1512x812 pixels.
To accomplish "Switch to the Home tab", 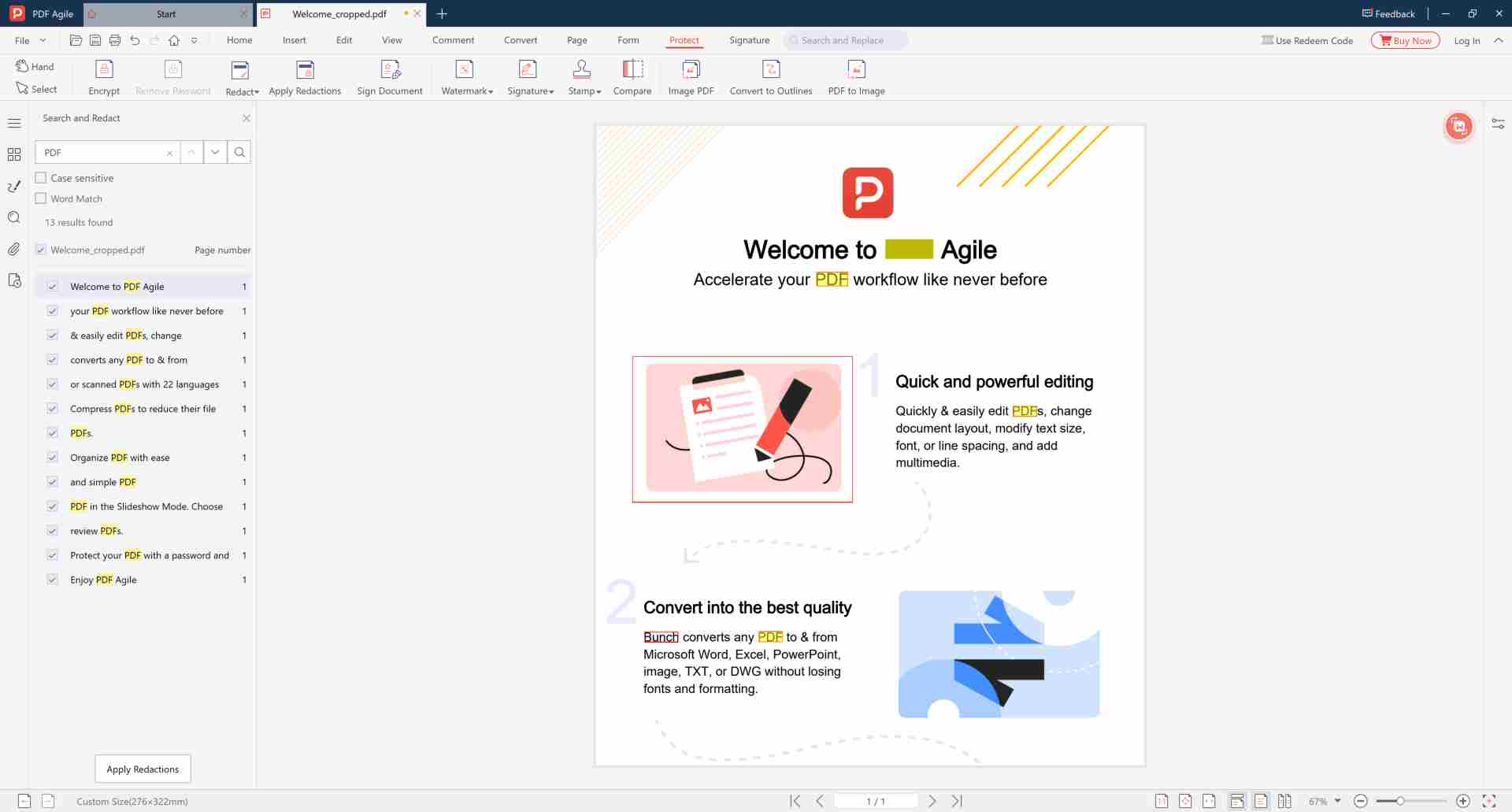I will click(x=239, y=40).
